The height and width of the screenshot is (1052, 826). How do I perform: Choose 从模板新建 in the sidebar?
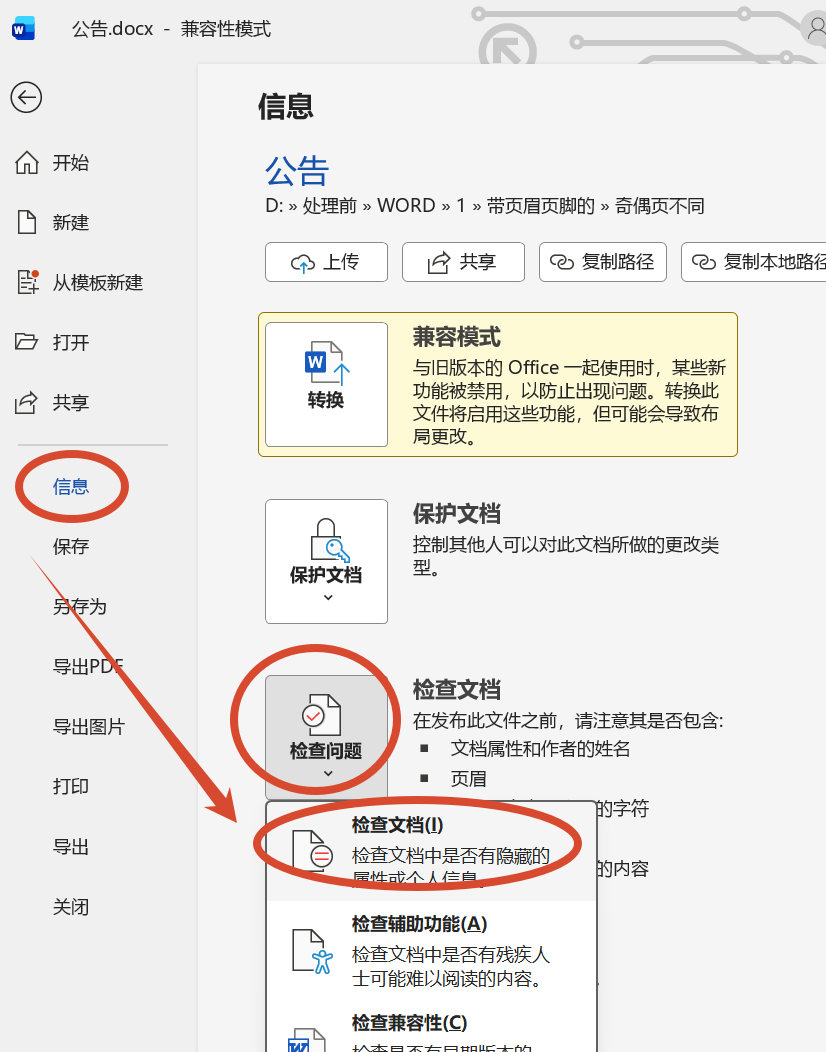pos(98,282)
